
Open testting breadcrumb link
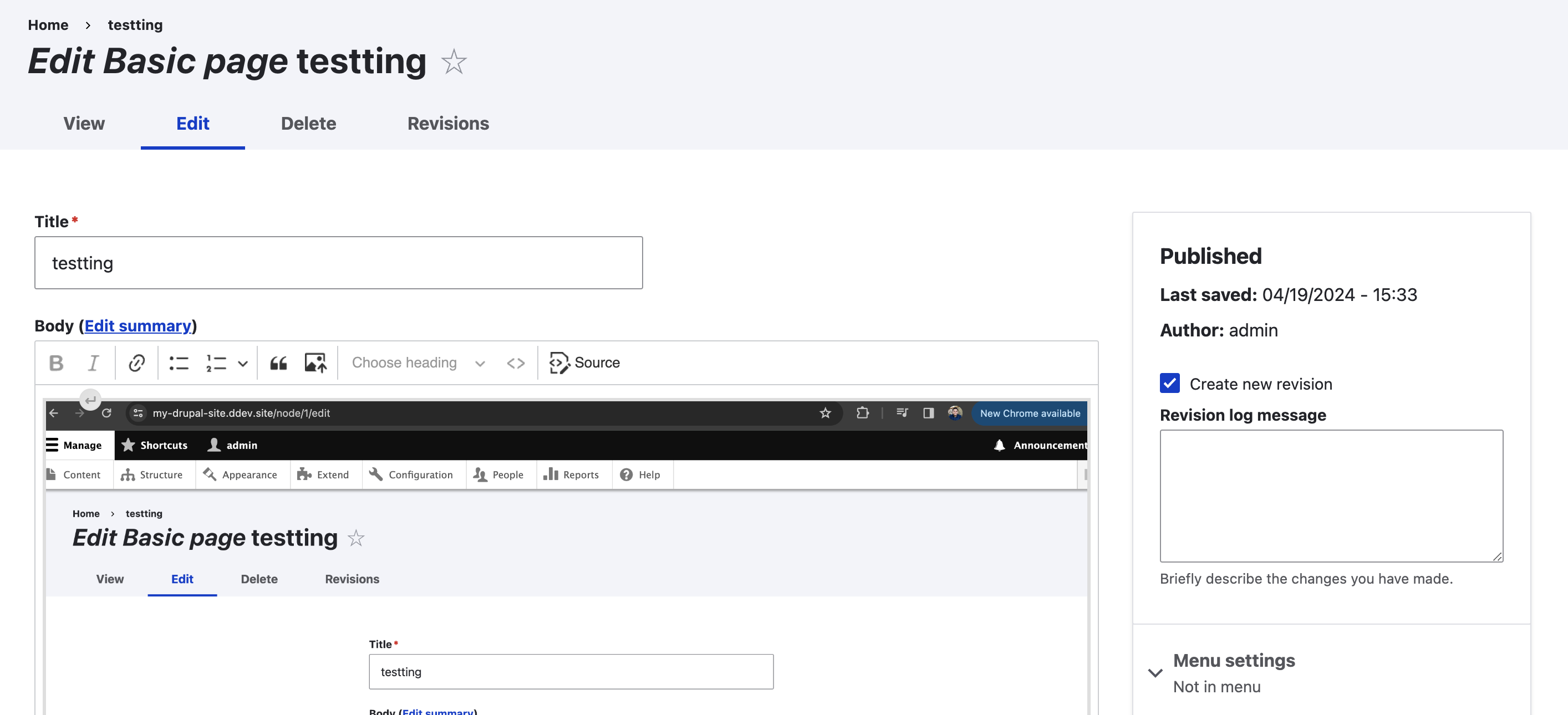135,25
